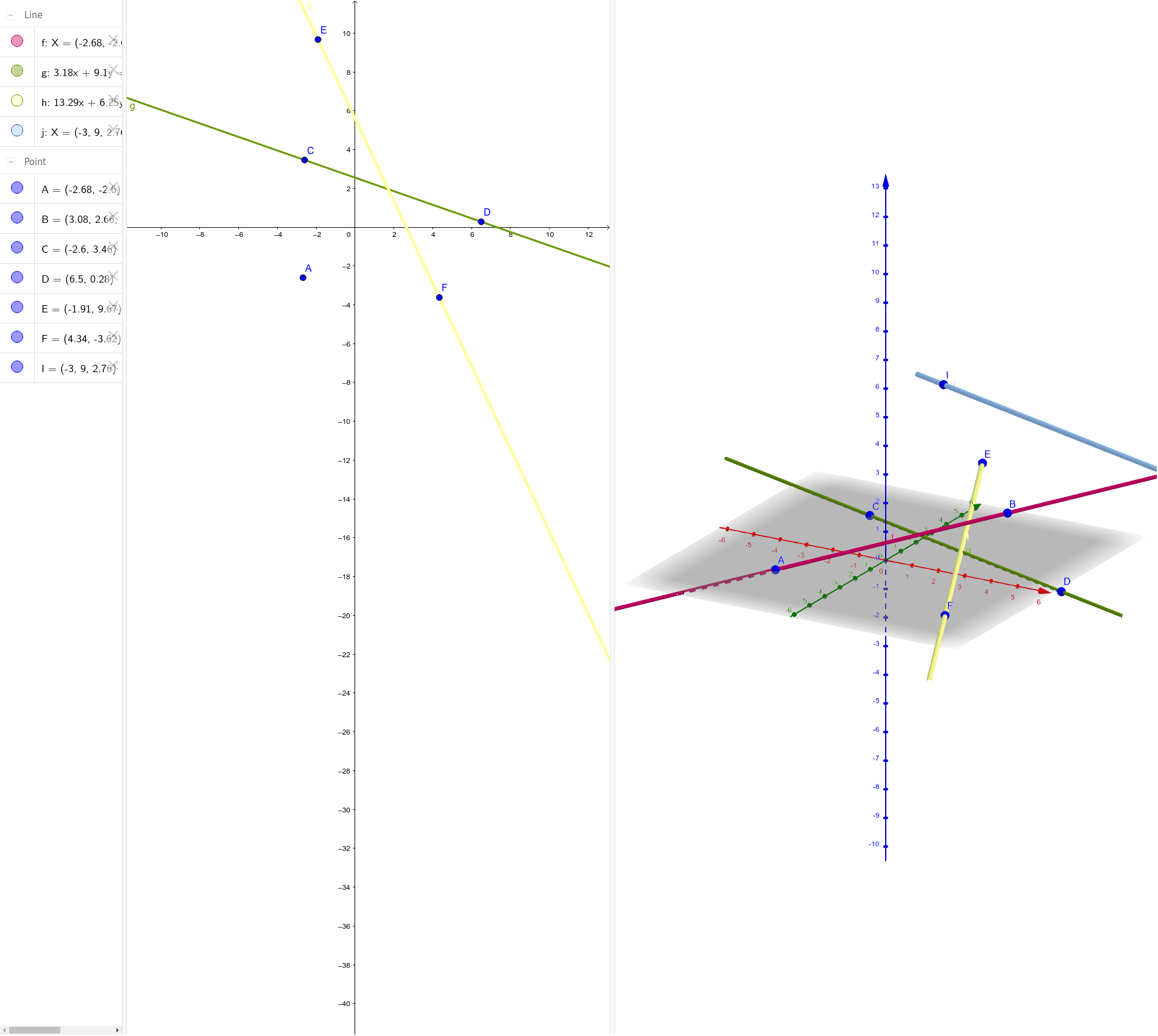
Task: Toggle visibility of line g
Action: click(x=17, y=71)
